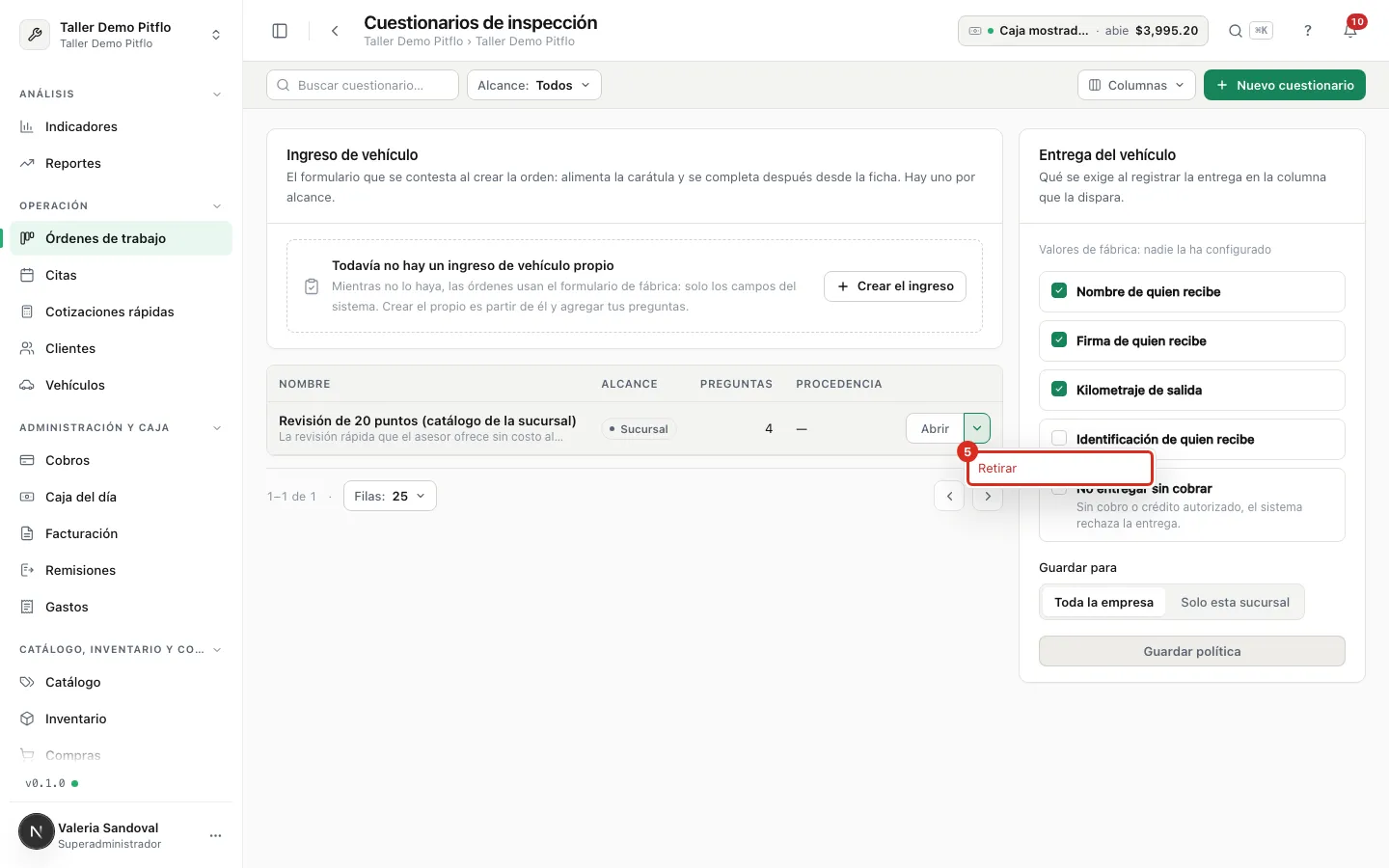Open user options menu for Valeria Sandoval
The width and height of the screenshot is (1389, 868).
coord(215,835)
